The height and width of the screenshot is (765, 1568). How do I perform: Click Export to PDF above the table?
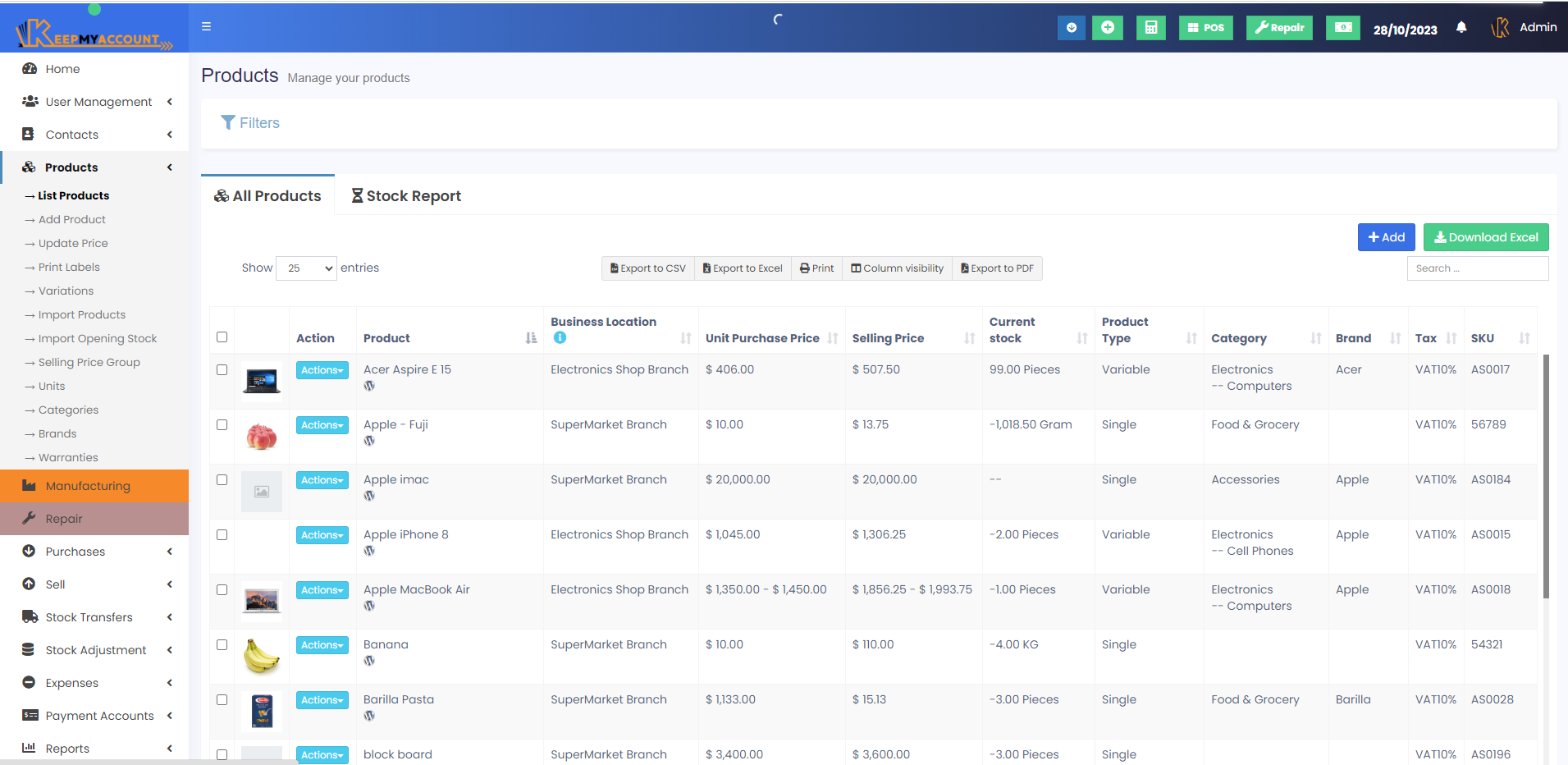997,268
